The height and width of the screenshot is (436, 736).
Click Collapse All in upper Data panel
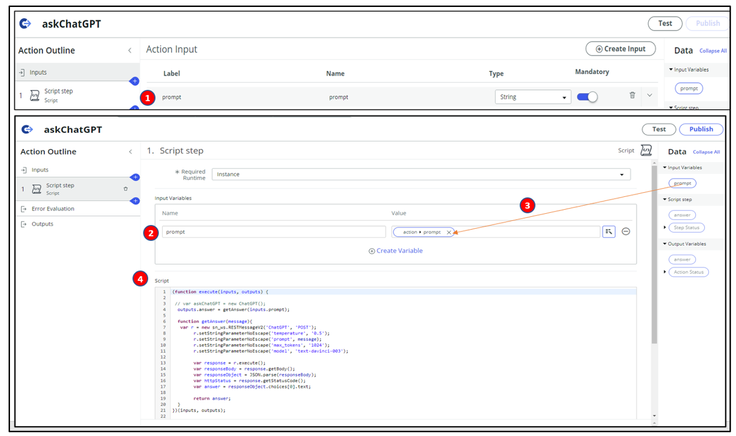click(713, 51)
